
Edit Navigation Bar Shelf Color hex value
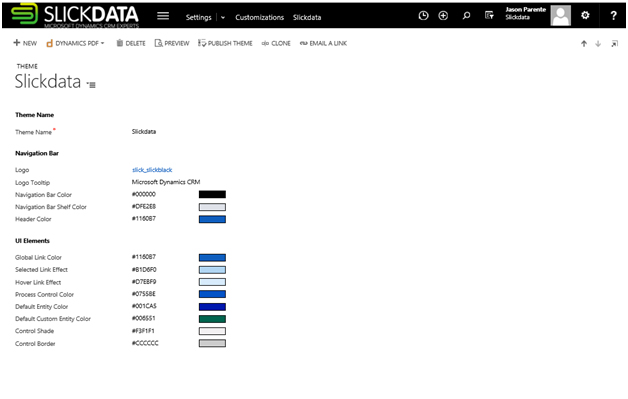click(x=144, y=206)
